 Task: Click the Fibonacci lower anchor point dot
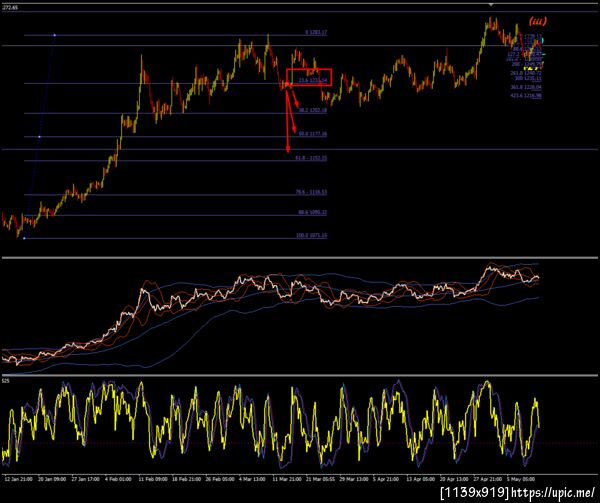pyautogui.click(x=24, y=238)
